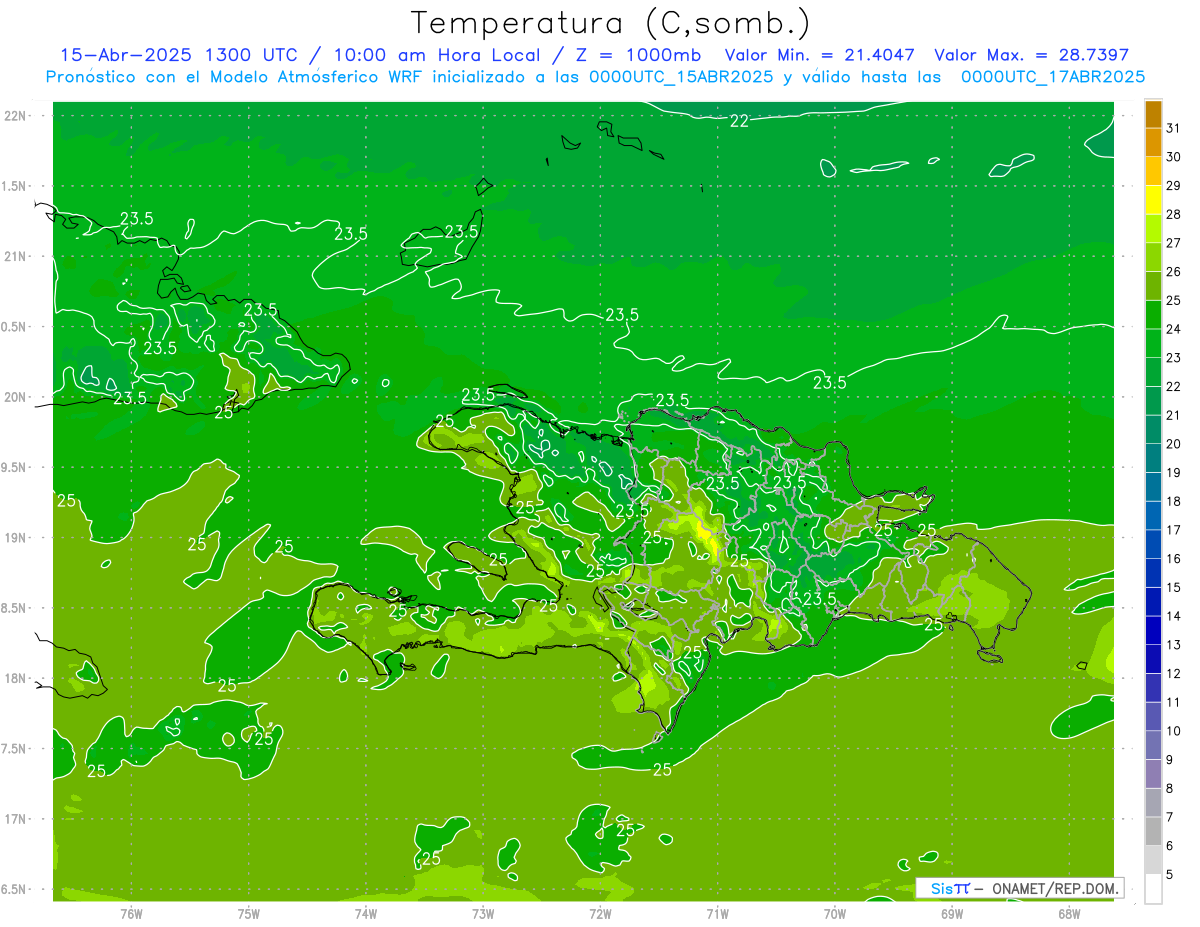Click the 'ONAMET/REP.DOM.' credit box
This screenshot has height=927, width=1200.
(1018, 888)
